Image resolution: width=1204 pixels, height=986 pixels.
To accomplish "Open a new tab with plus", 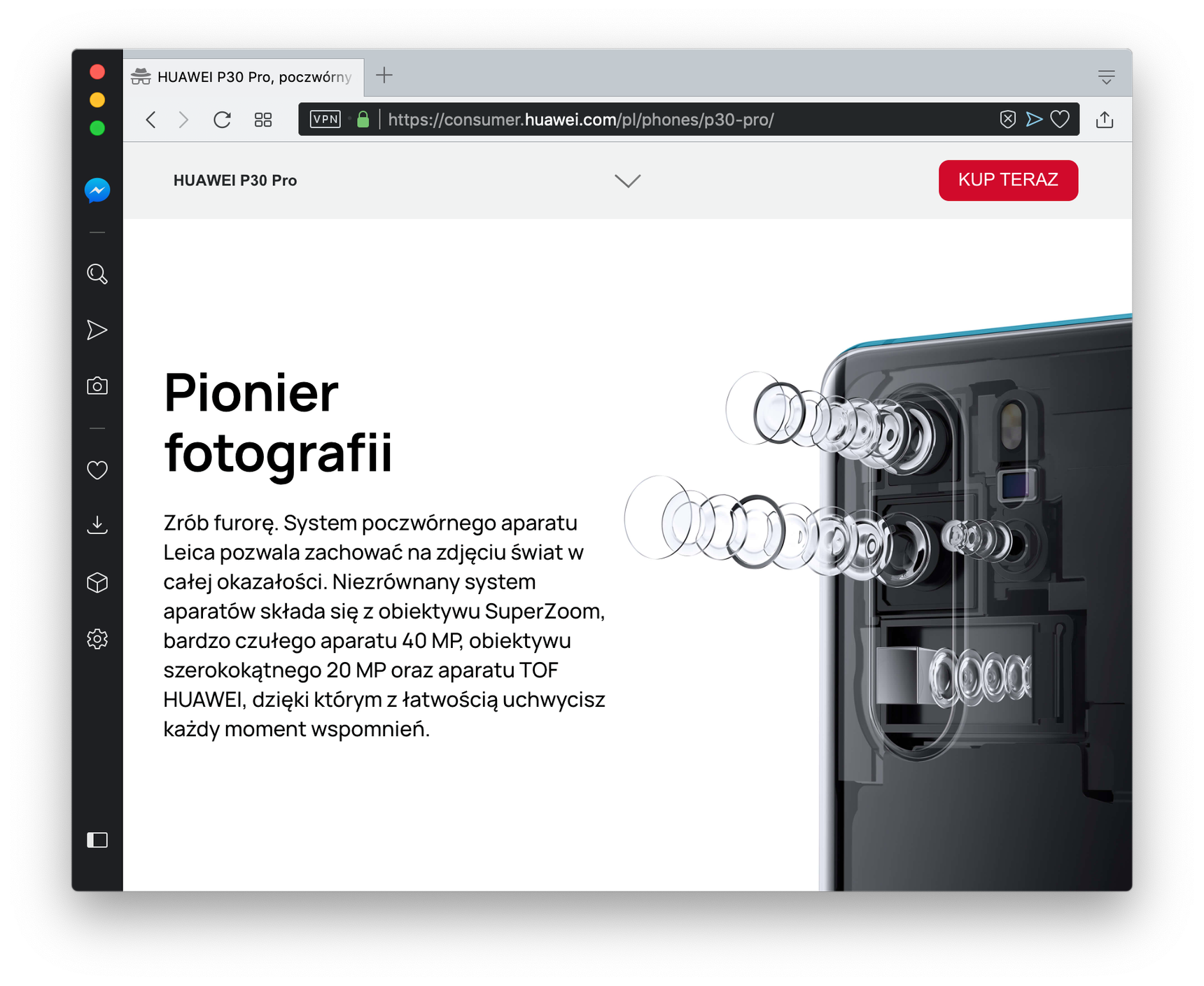I will [x=384, y=76].
